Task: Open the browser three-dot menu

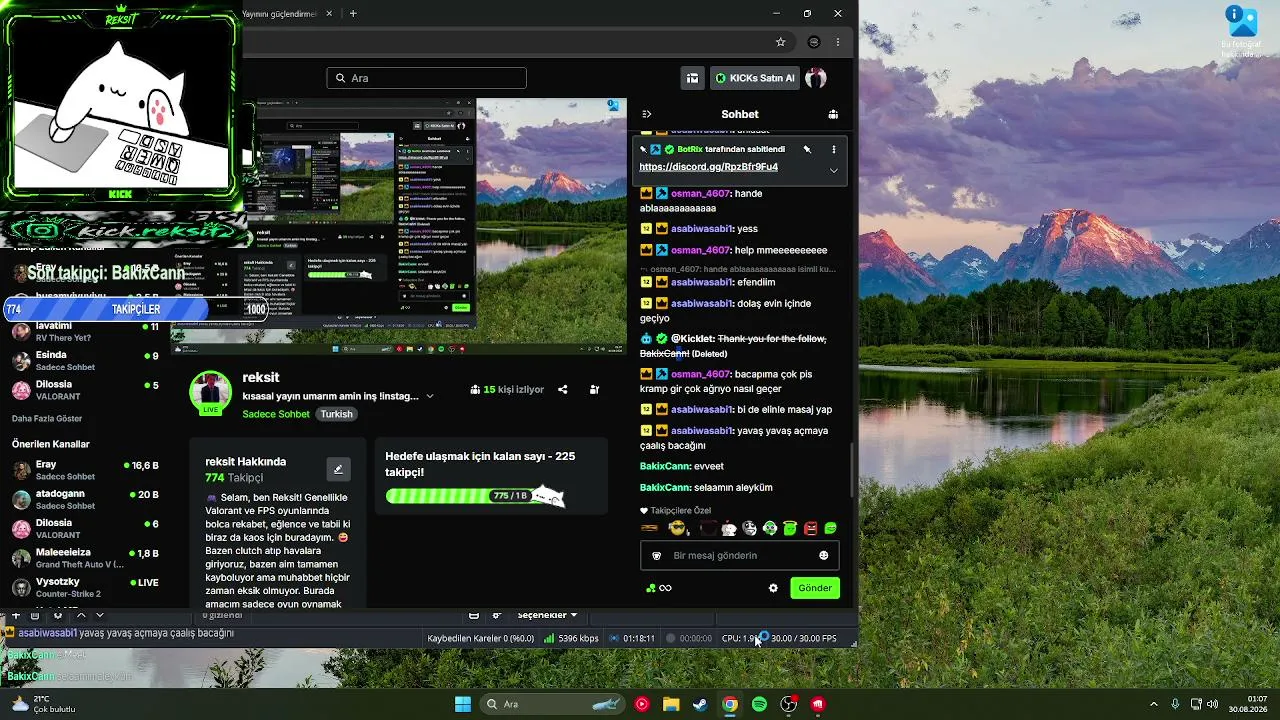Action: 838,42
